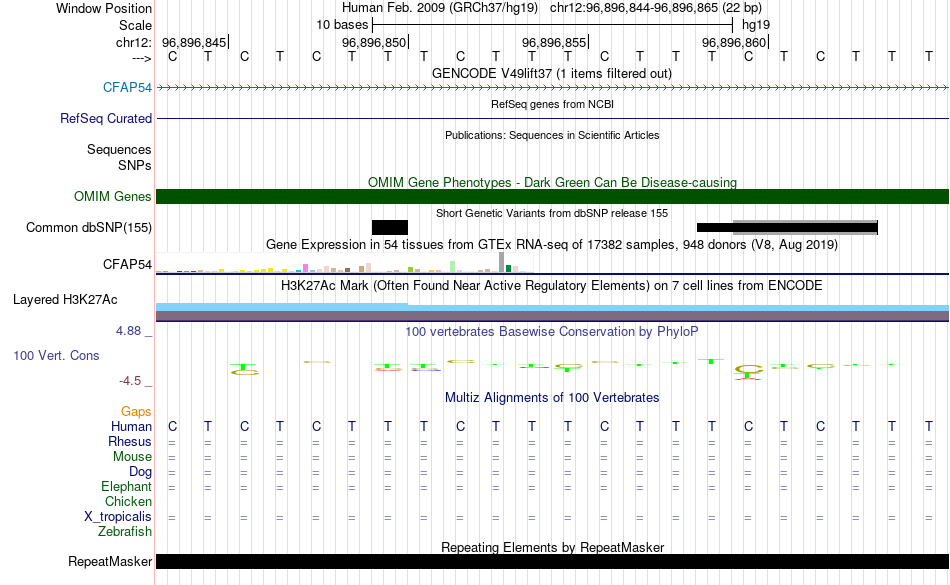Click the OMIM Genes track label
950x585 pixels.
coord(112,196)
